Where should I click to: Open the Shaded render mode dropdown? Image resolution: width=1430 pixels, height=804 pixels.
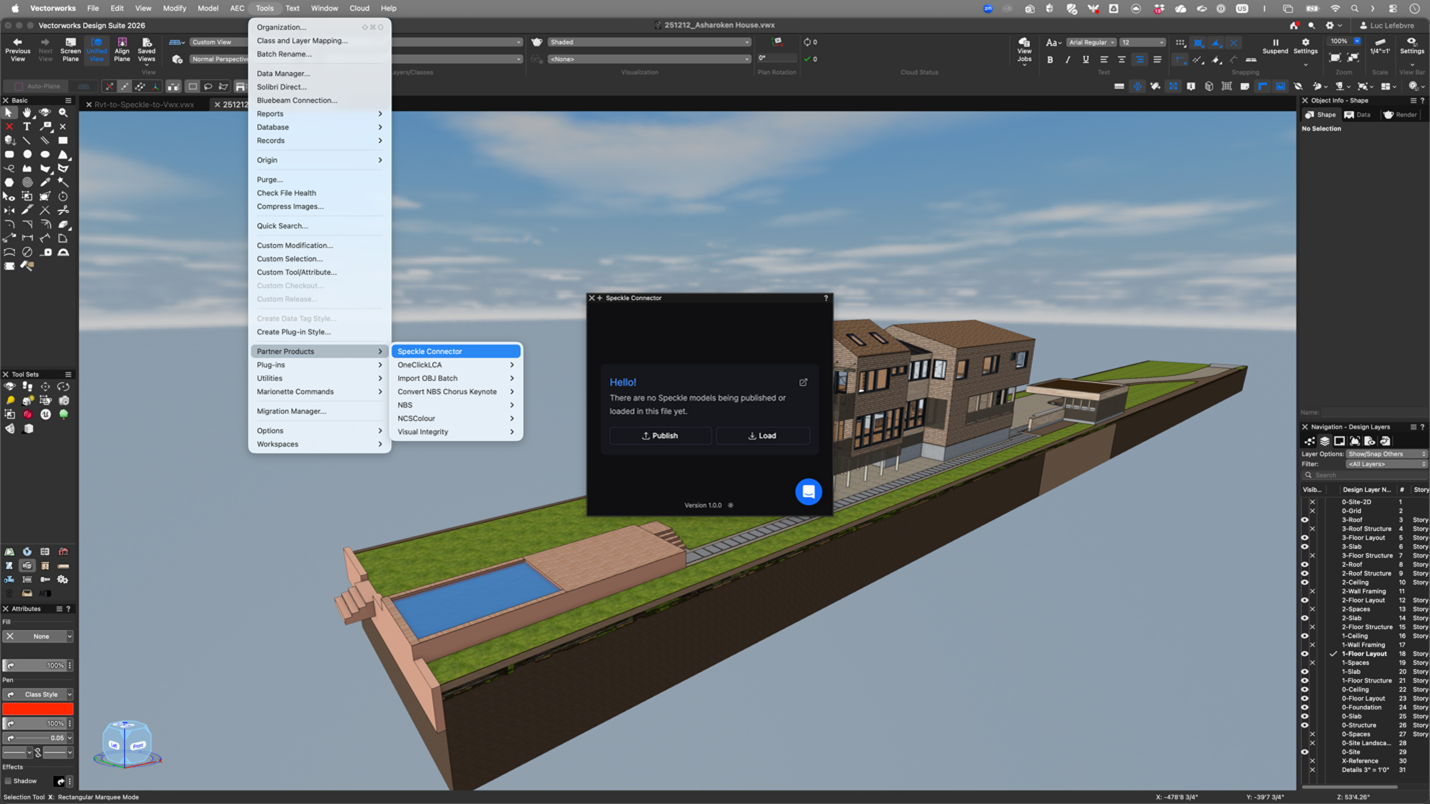pos(645,42)
